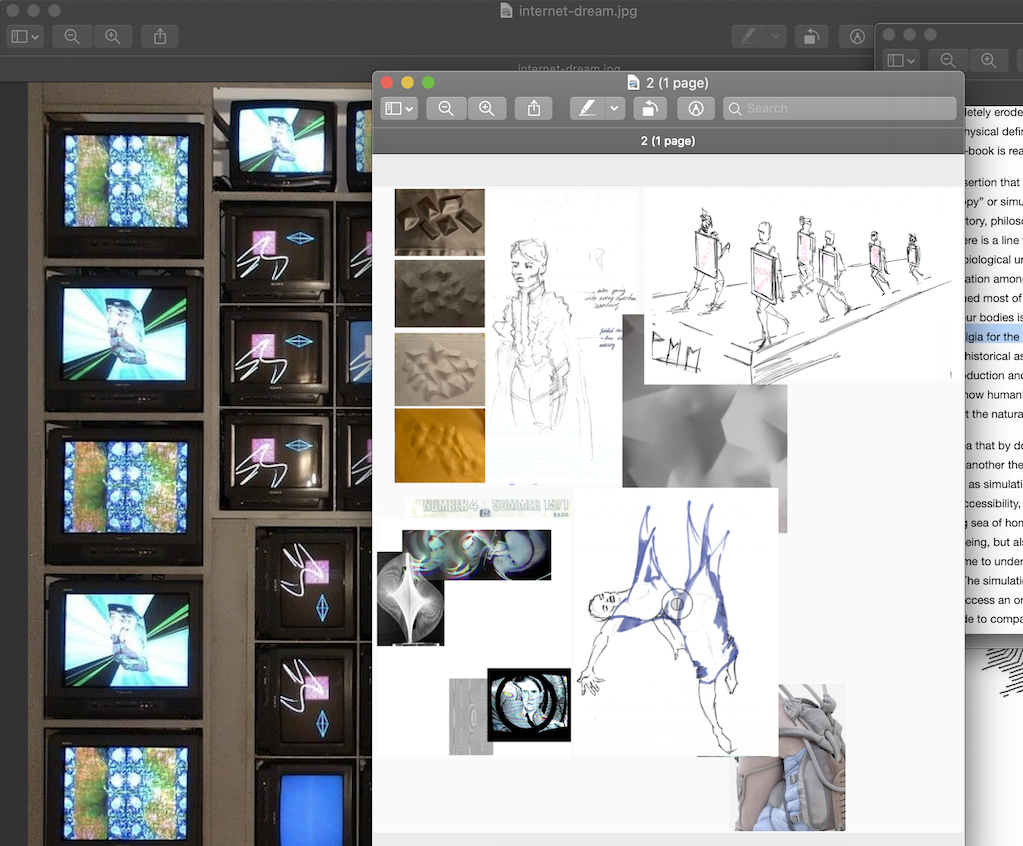Zoom in on internet-dream.jpg
The height and width of the screenshot is (846, 1023).
click(112, 36)
